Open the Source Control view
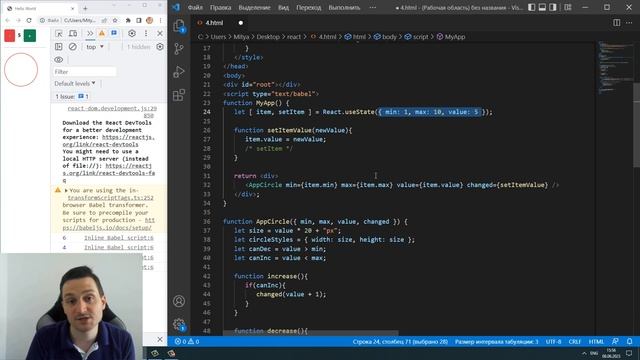640x360 pixels. click(x=179, y=49)
